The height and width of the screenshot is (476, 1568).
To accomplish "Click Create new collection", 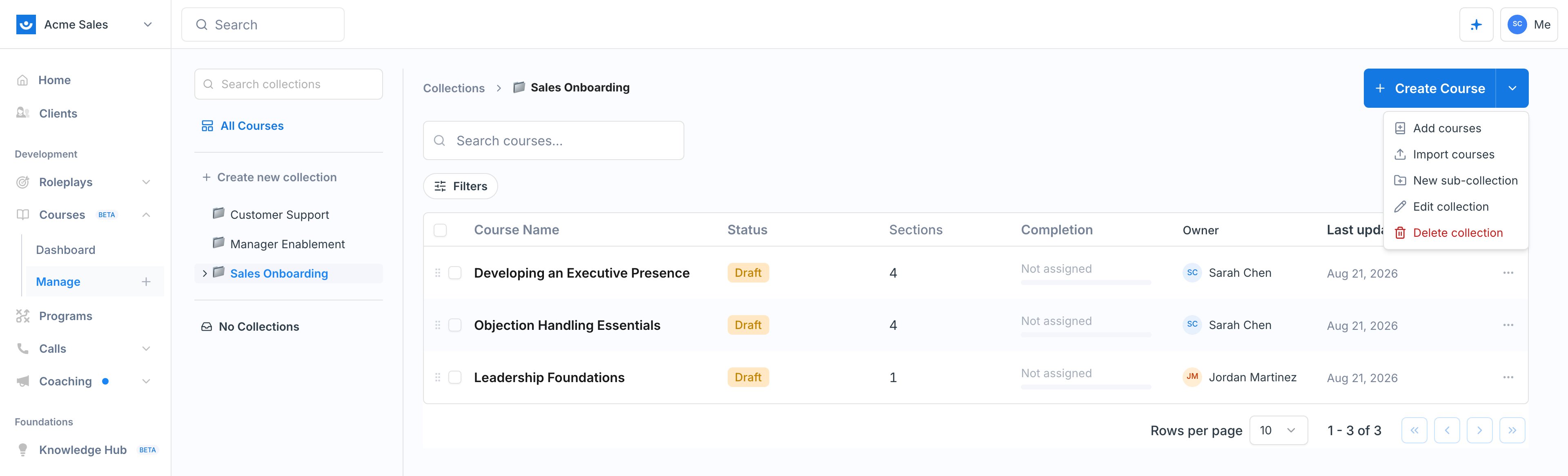I will (269, 178).
